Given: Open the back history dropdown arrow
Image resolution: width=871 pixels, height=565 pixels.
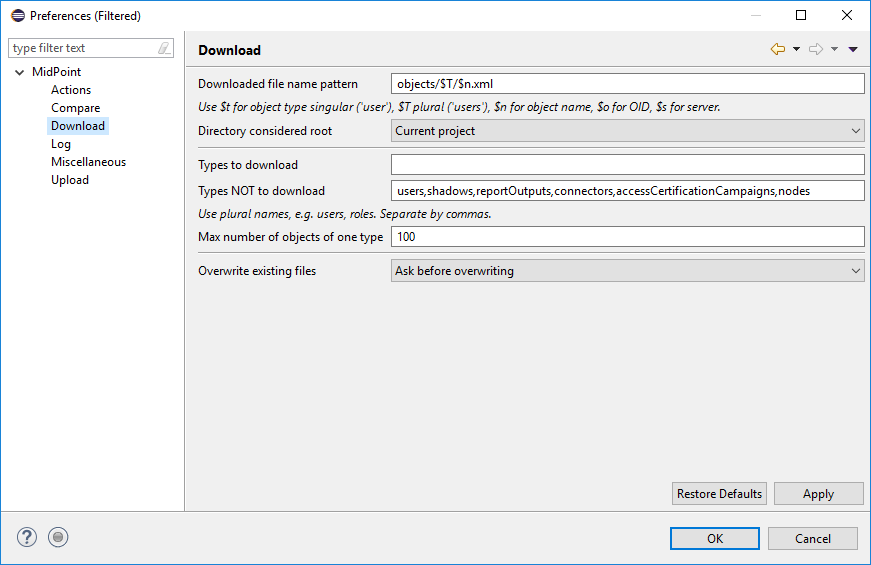Looking at the screenshot, I should coord(796,49).
